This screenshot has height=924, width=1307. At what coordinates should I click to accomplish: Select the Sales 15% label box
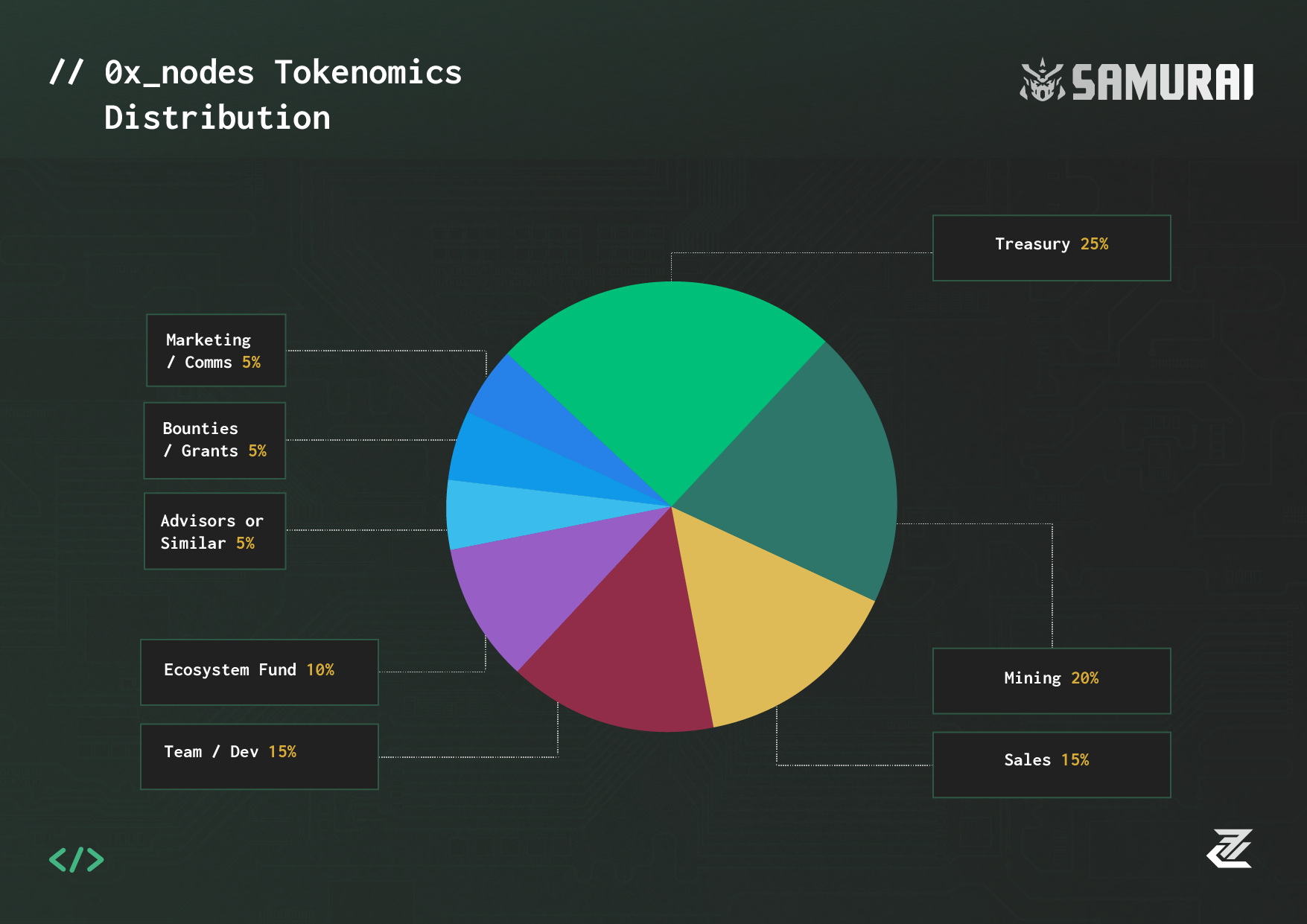[1052, 765]
